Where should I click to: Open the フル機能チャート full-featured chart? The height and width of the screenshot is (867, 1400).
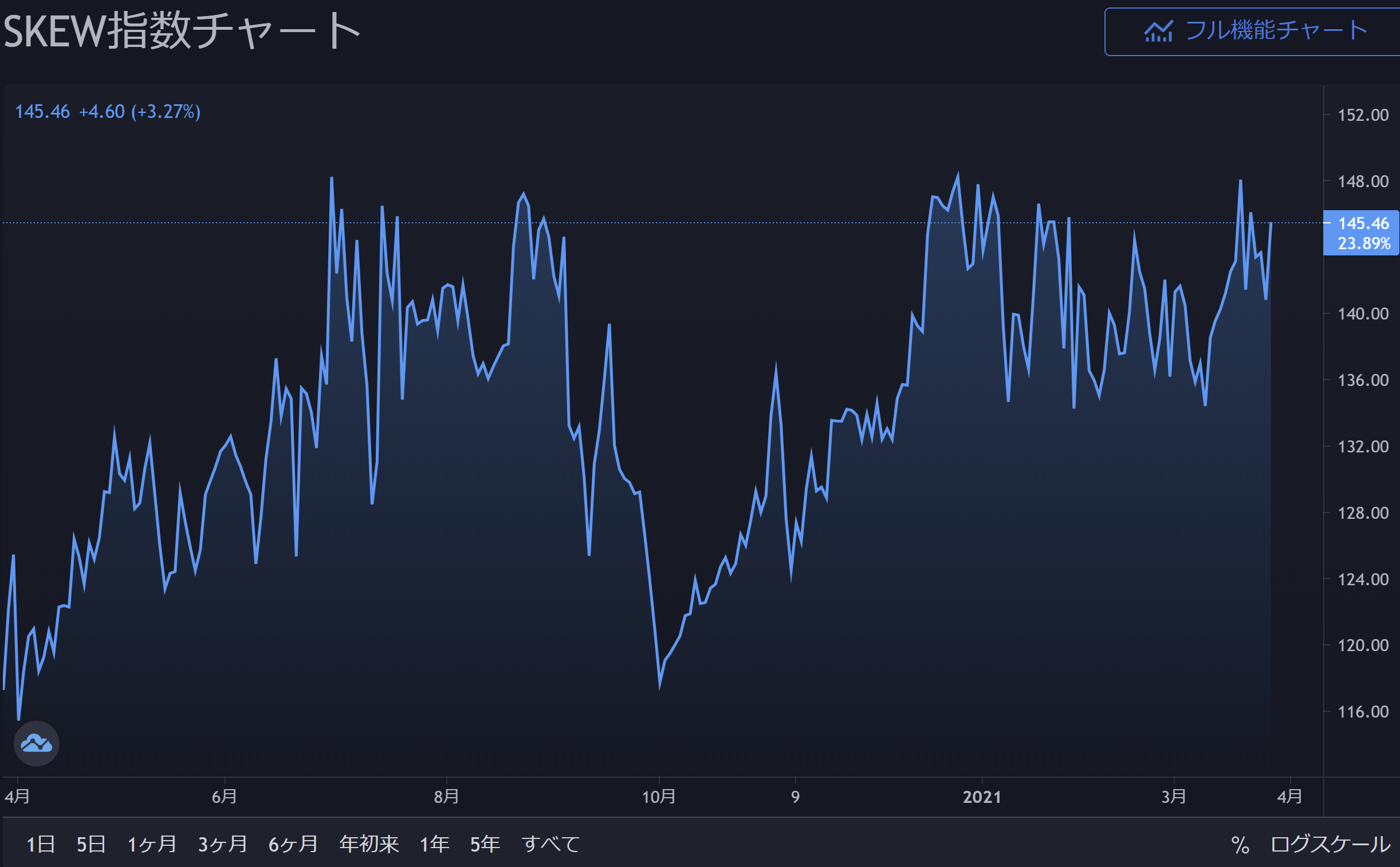pyautogui.click(x=1276, y=31)
